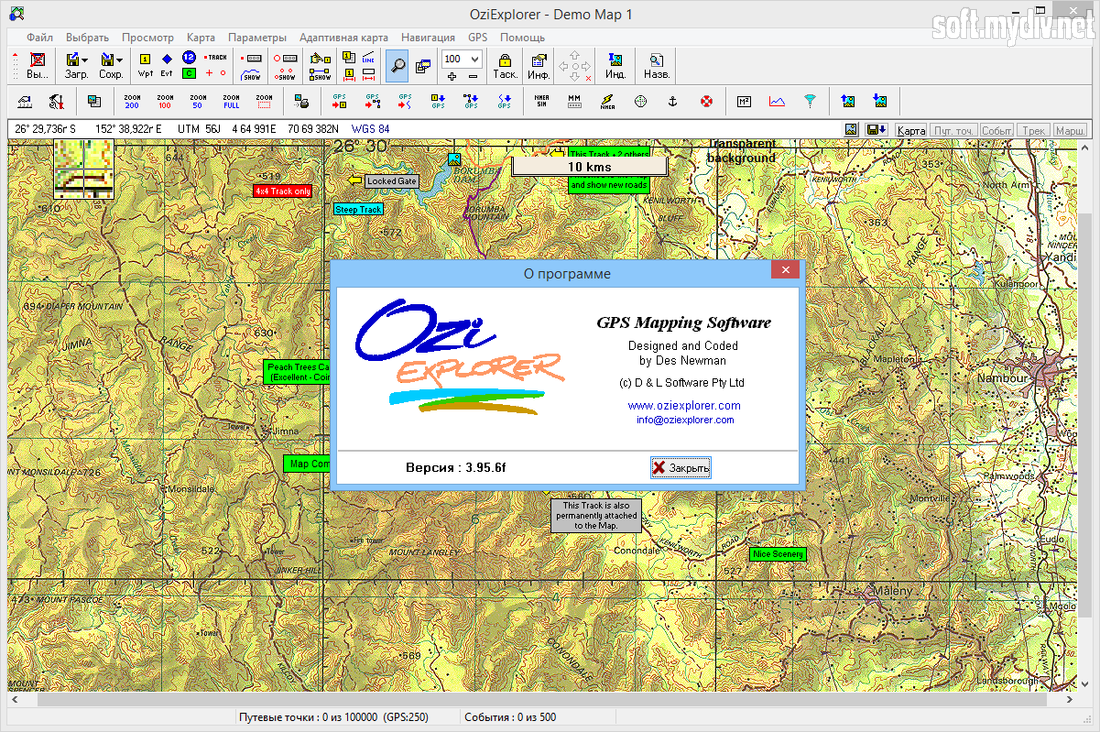Click the horizontal scrollbar right arrow
Screen dimensions: 1100x732
(x=1069, y=700)
